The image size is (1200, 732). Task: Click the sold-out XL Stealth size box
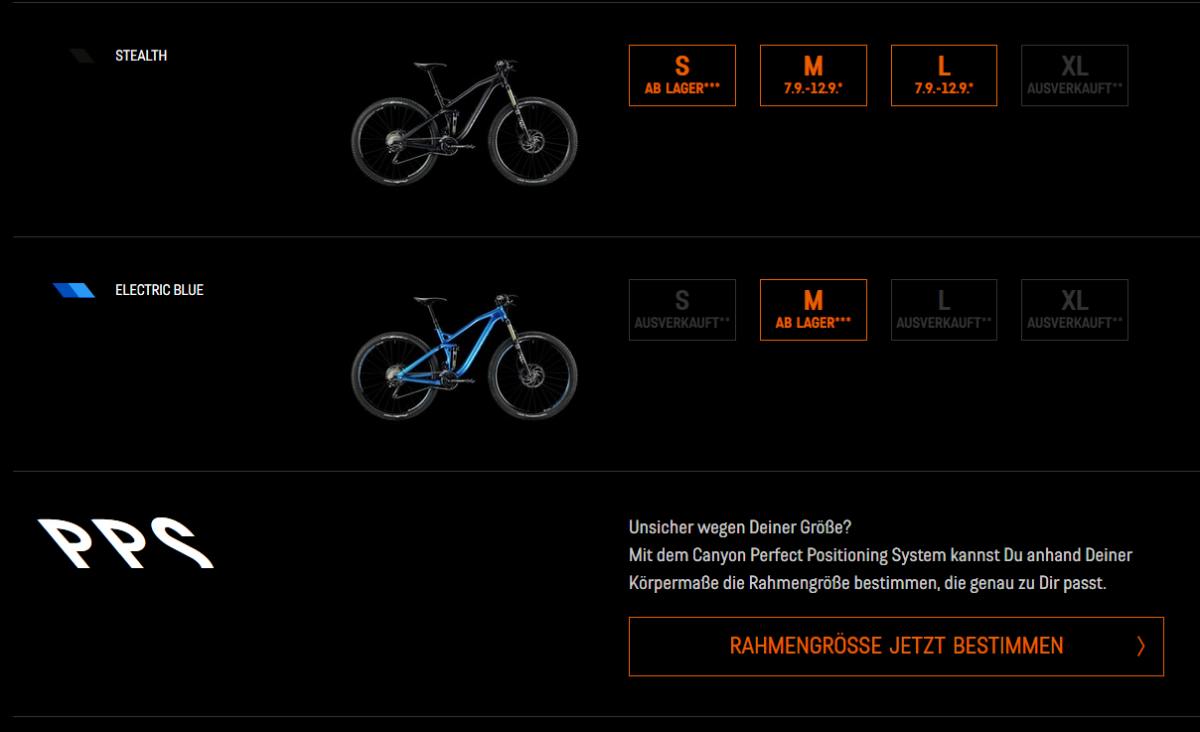click(1075, 75)
